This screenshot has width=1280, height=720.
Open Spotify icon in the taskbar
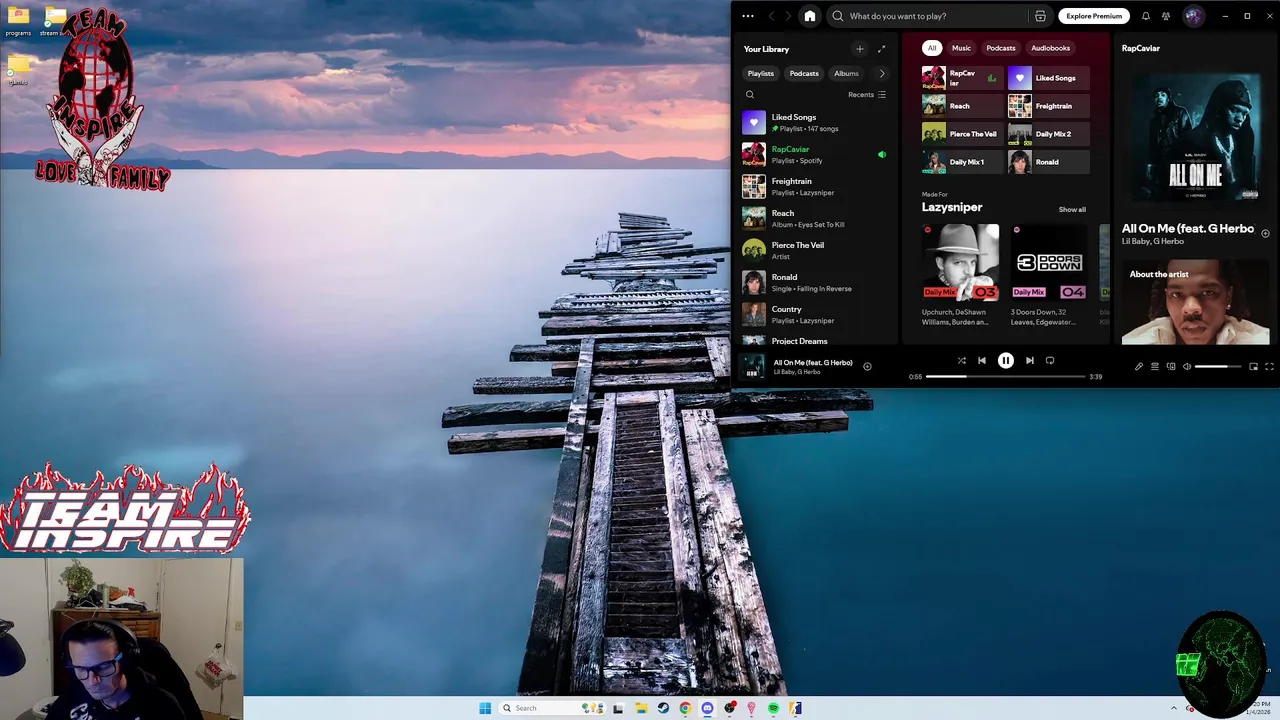coord(773,708)
